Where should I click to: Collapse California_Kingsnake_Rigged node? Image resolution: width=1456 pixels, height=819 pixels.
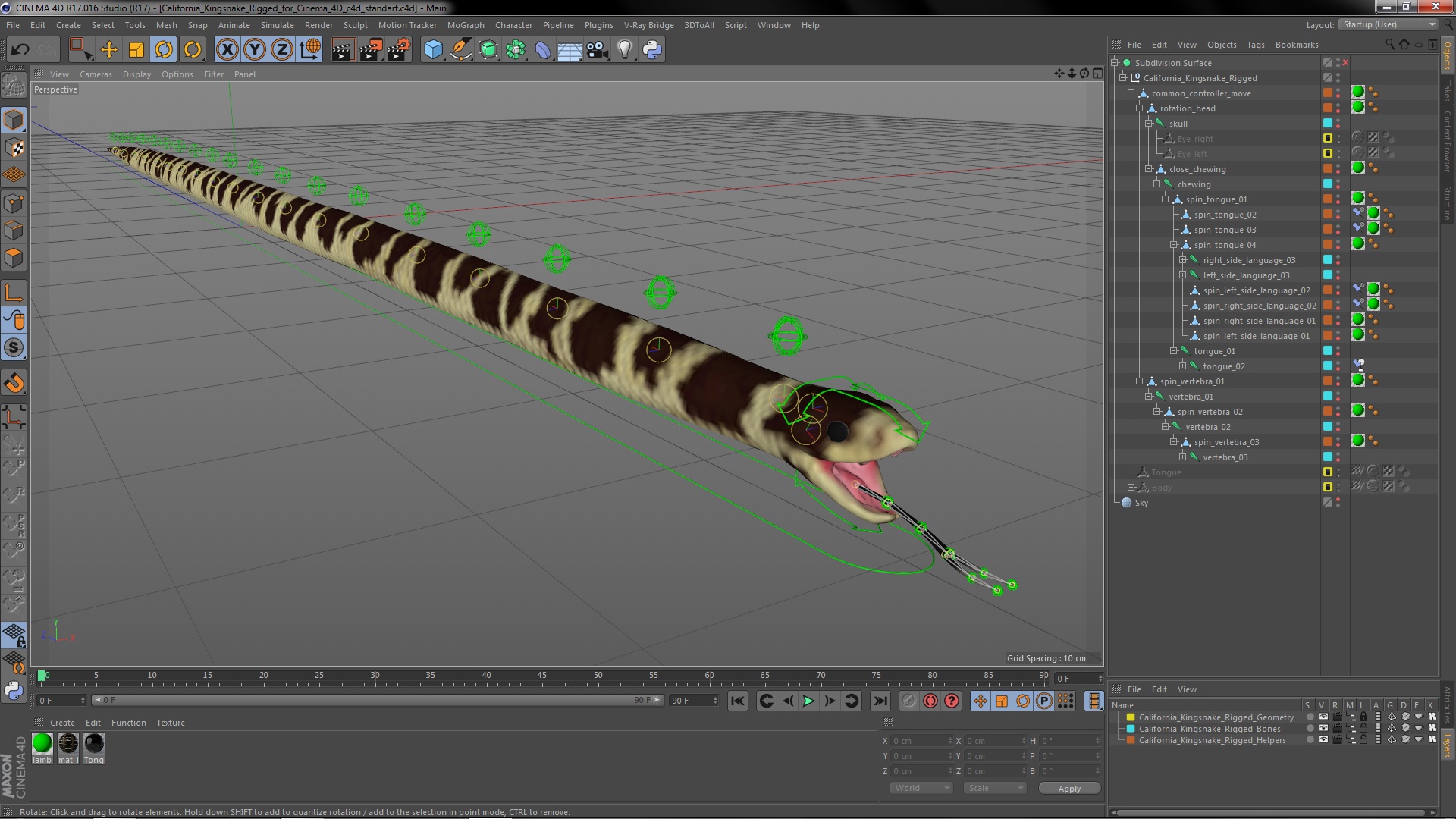[1124, 78]
